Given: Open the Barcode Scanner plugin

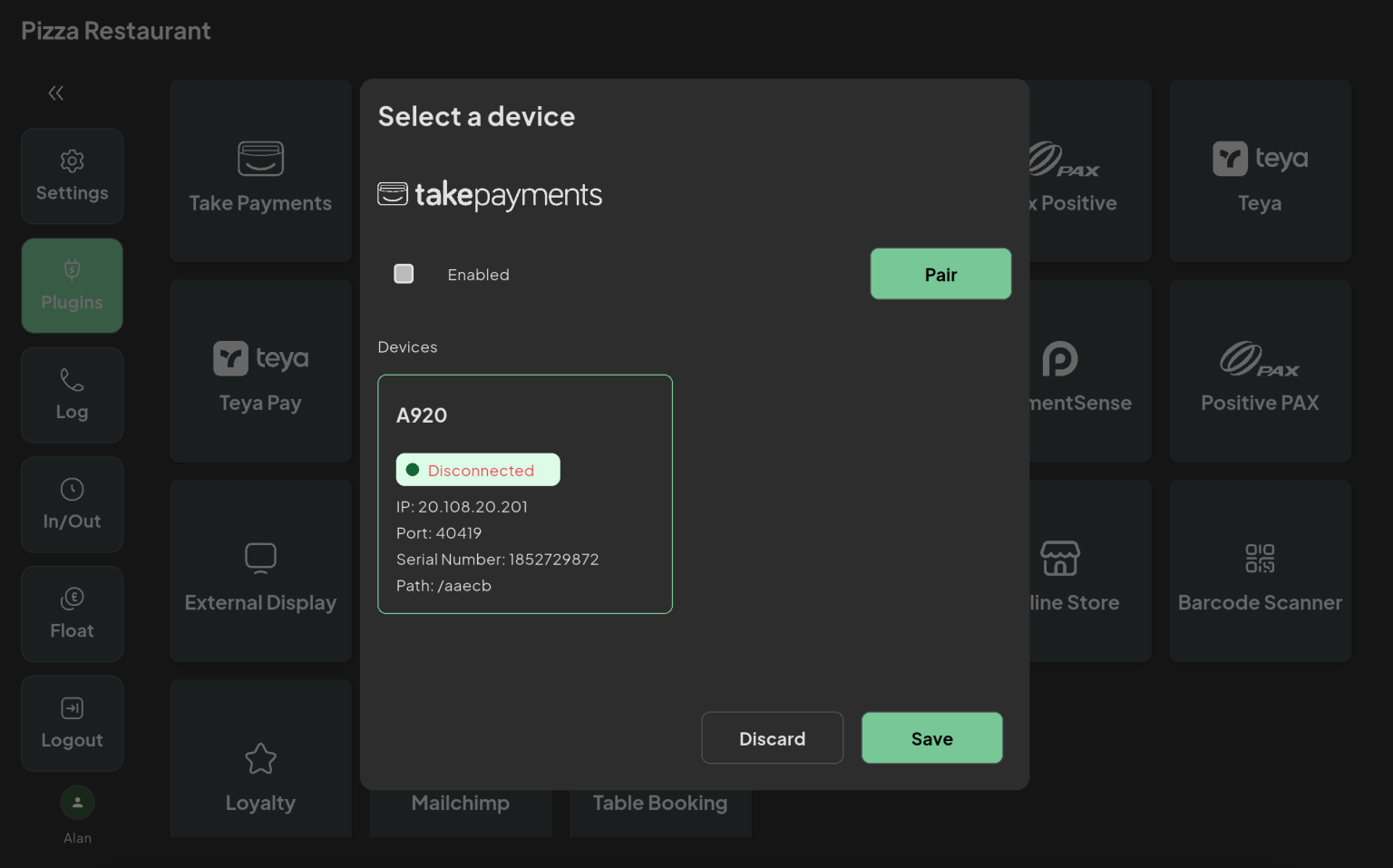Looking at the screenshot, I should point(1260,571).
